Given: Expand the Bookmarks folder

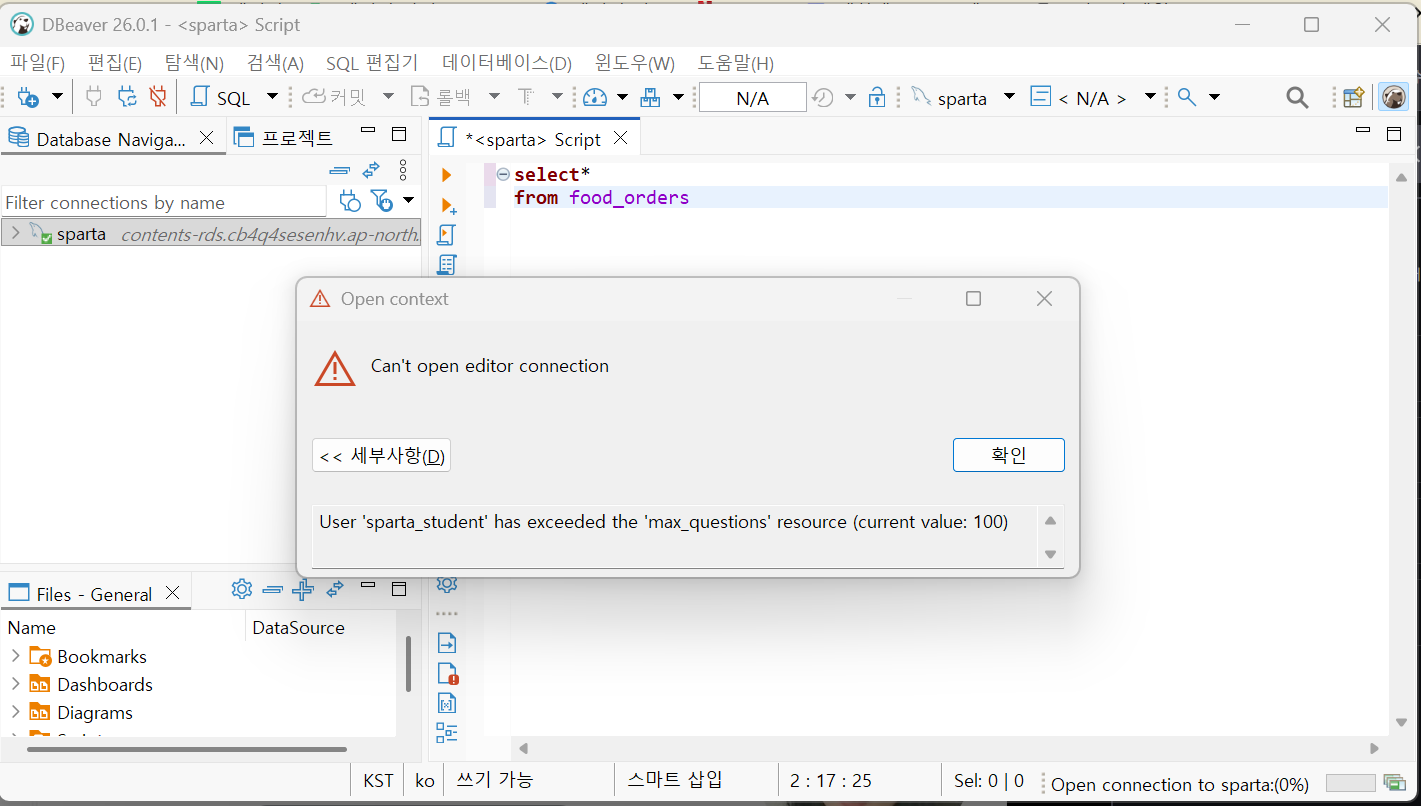Looking at the screenshot, I should [x=15, y=656].
